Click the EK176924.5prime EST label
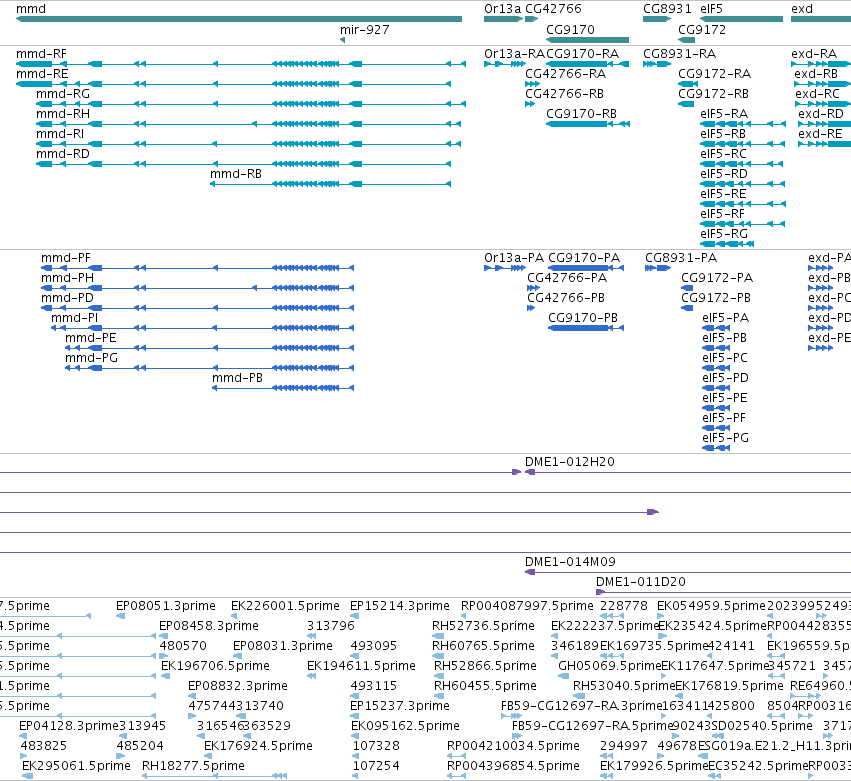Viewport: 851px width, 781px height. coord(258,746)
